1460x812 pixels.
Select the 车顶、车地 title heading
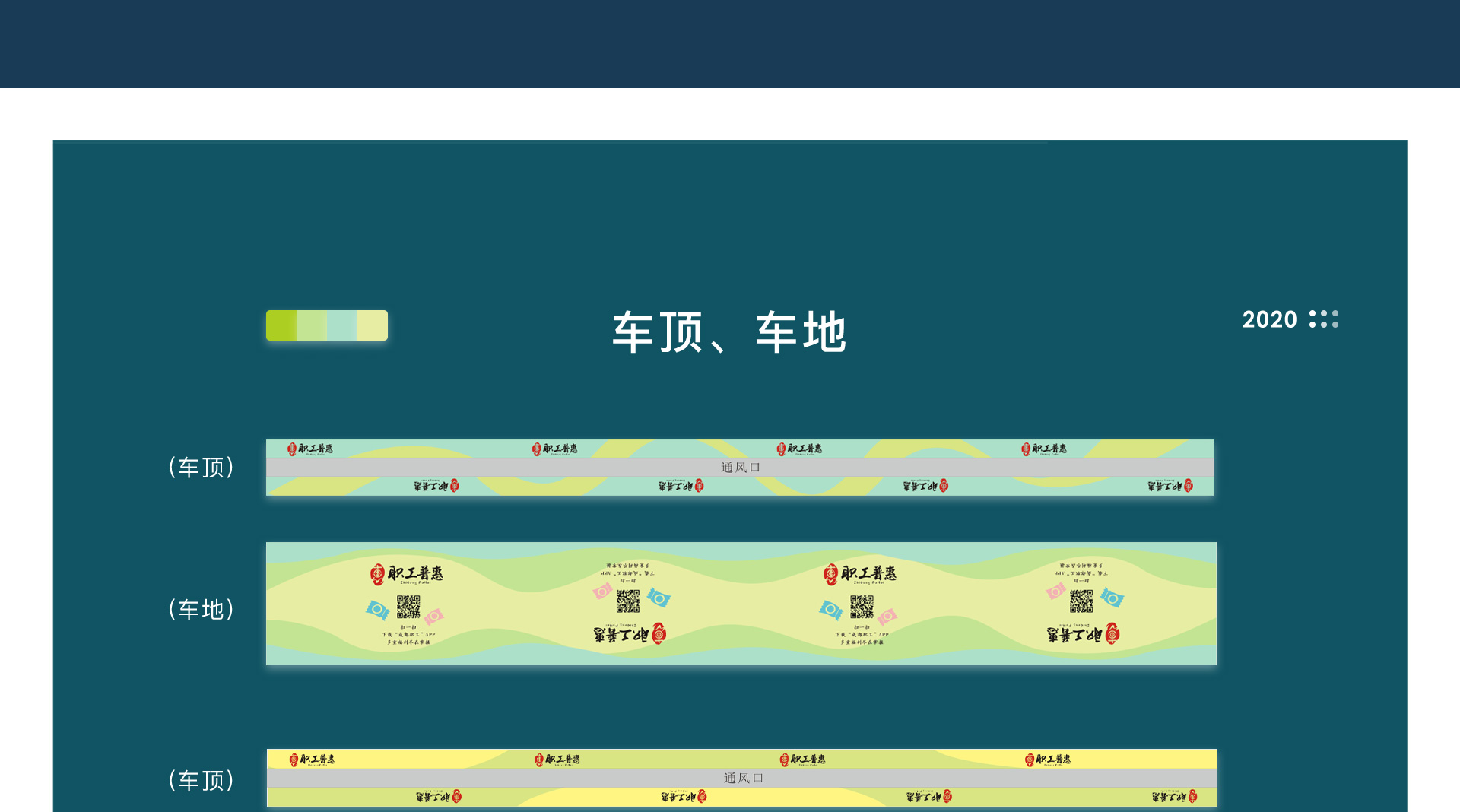point(730,332)
